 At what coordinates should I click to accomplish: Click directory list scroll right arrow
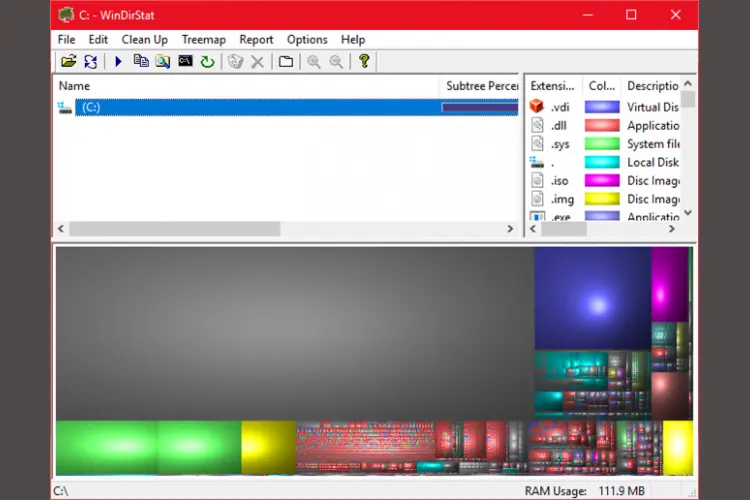coord(510,229)
